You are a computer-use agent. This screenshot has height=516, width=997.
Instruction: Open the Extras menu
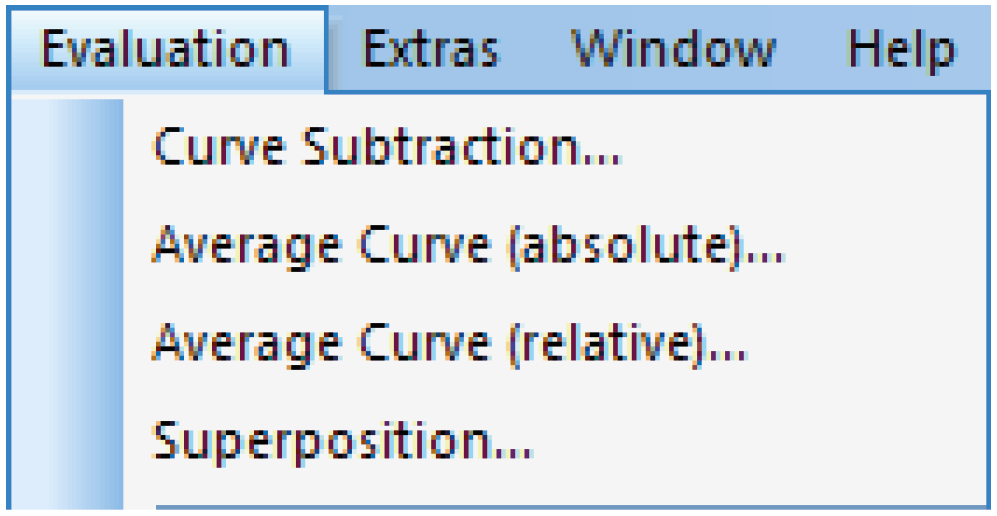(x=432, y=49)
